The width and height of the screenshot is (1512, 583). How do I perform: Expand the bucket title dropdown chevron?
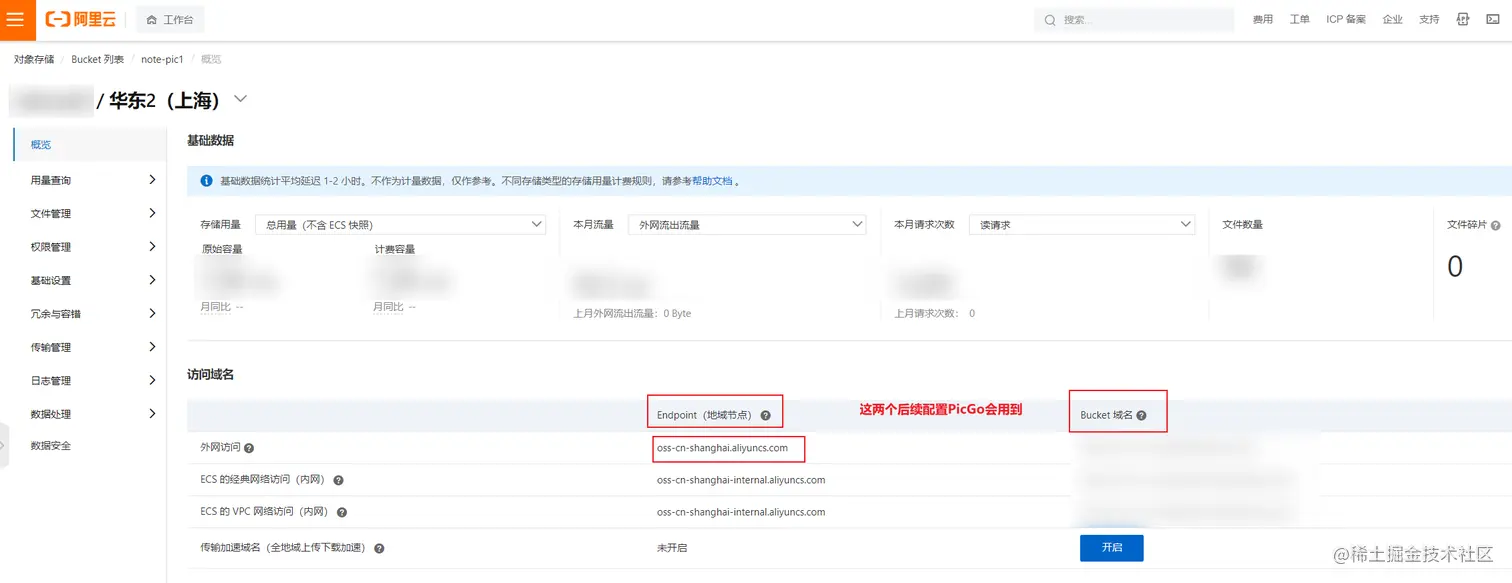pyautogui.click(x=240, y=99)
